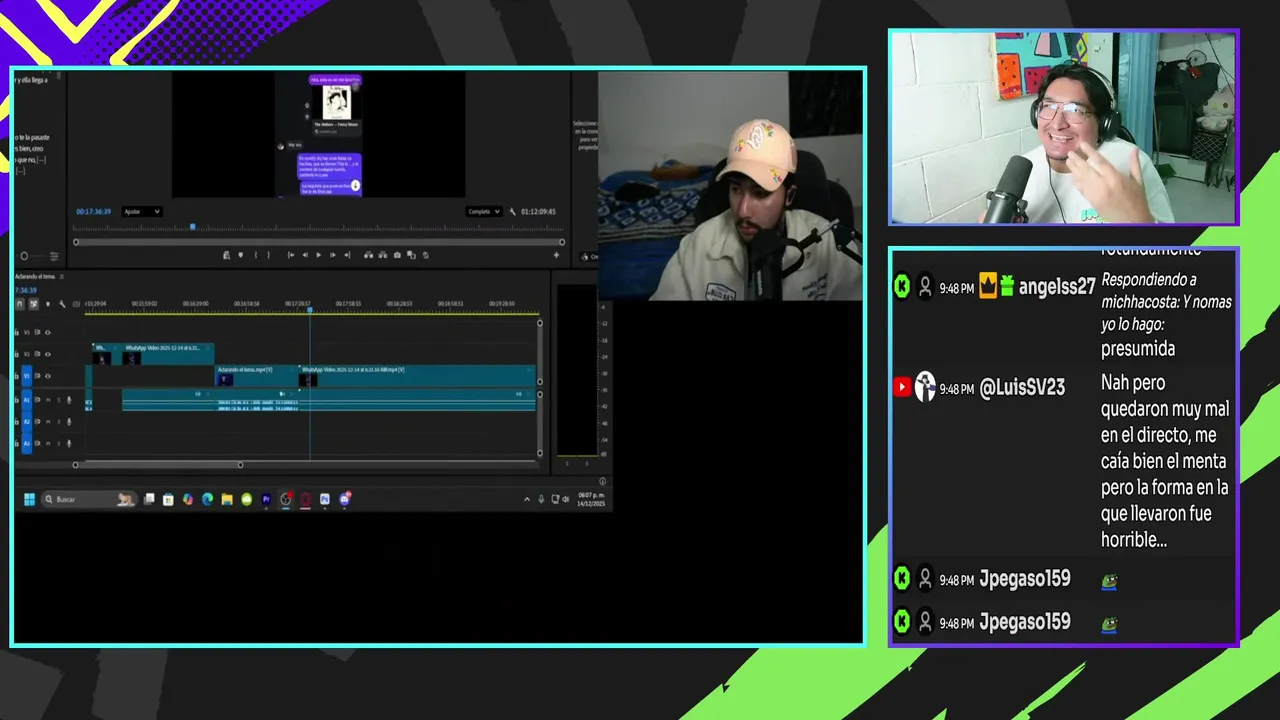
Task: Toggle Linked Selection icon in timeline
Action: (x=33, y=304)
